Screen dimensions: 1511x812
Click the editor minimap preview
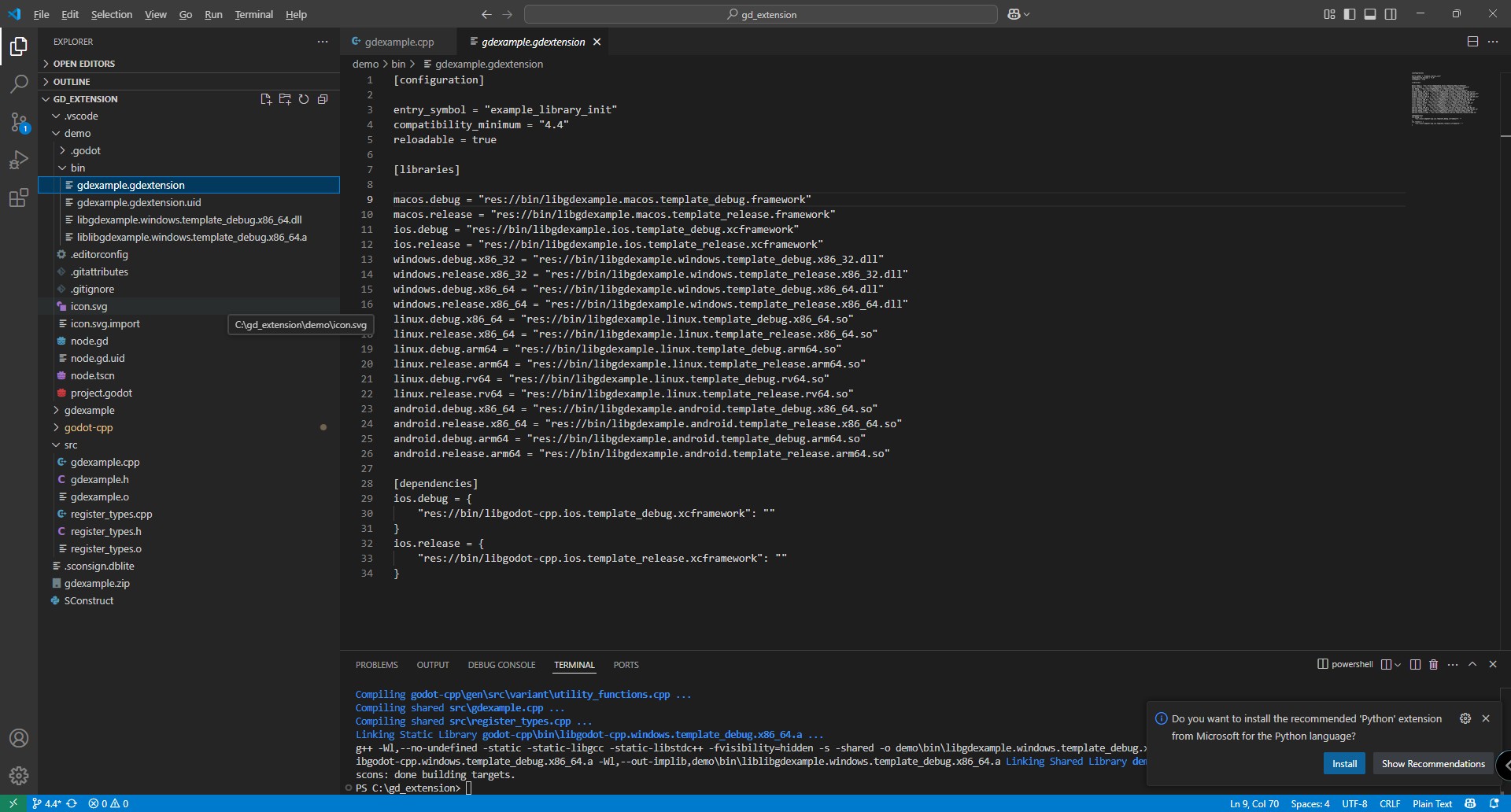tap(1445, 99)
